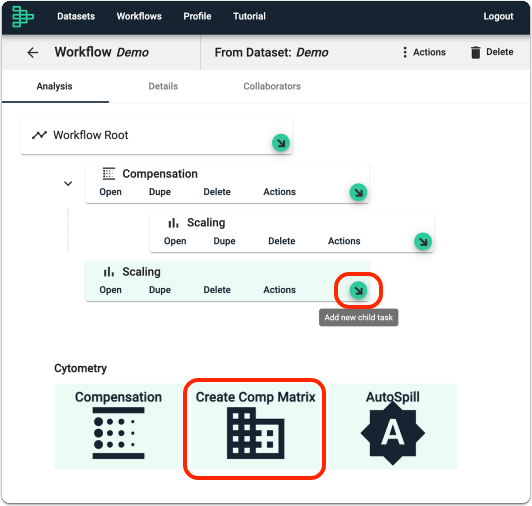Open the nested Scaling task
This screenshot has width=532, height=506.
(175, 241)
